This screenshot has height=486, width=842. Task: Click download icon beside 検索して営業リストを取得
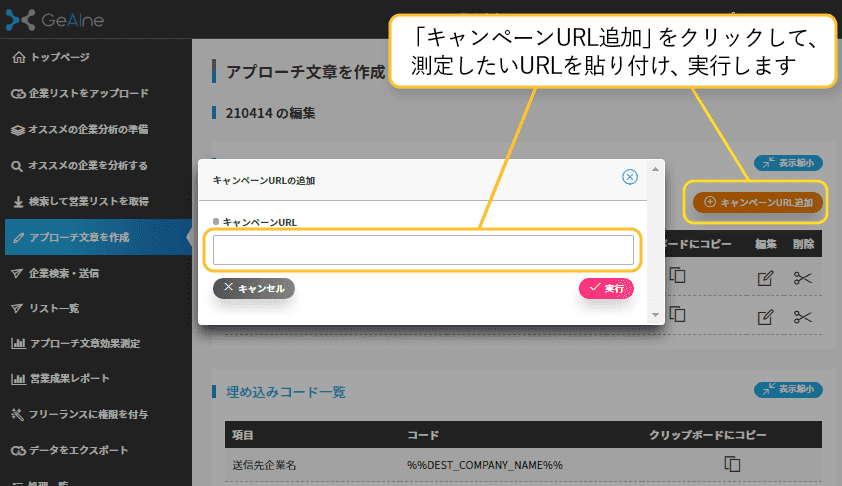coord(18,202)
